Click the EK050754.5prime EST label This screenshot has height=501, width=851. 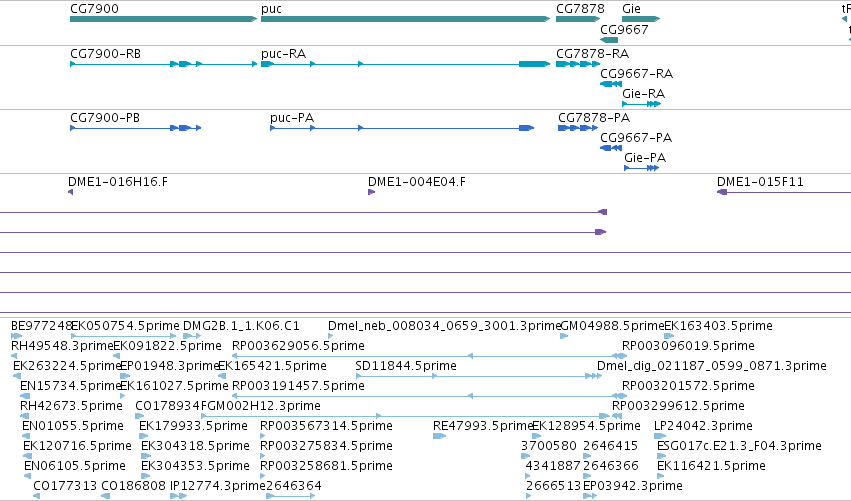coord(125,326)
